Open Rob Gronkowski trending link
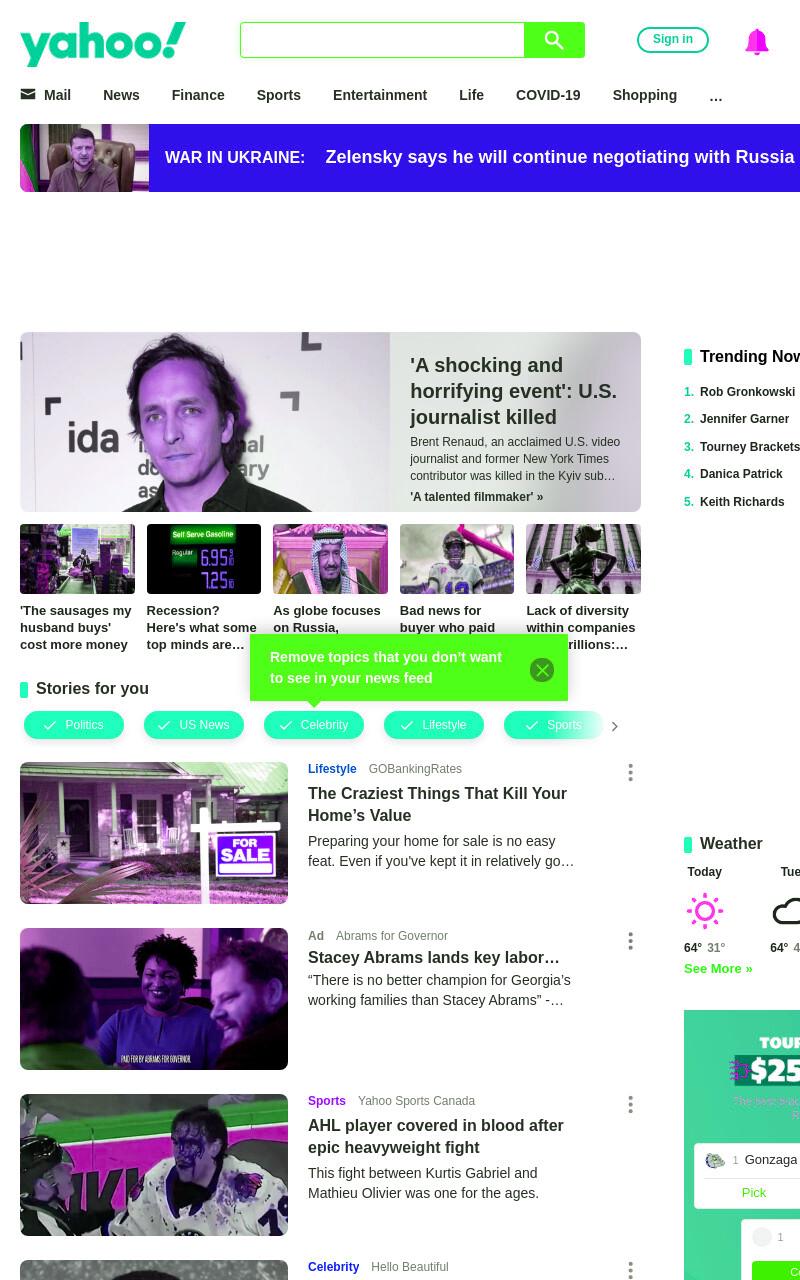This screenshot has height=1280, width=800. point(747,392)
